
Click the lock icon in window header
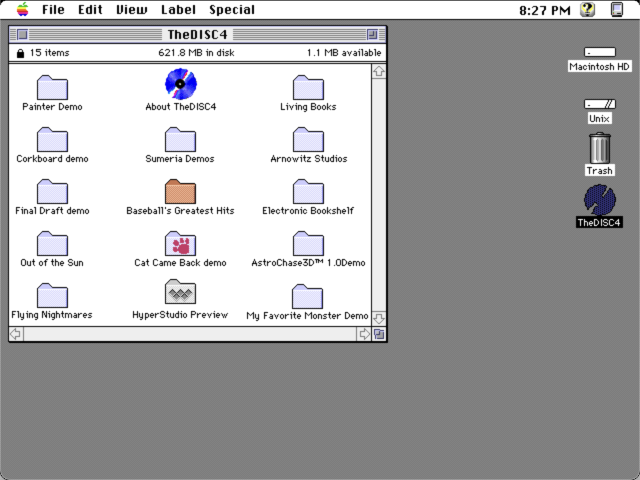pos(20,53)
